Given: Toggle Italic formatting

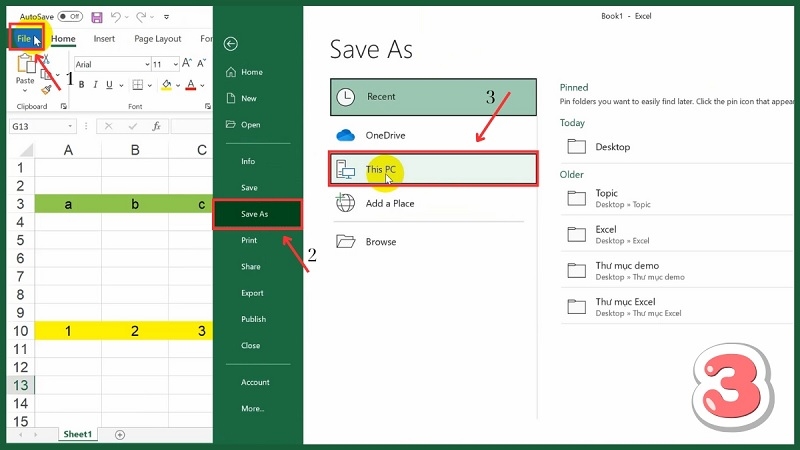Looking at the screenshot, I should tap(95, 85).
